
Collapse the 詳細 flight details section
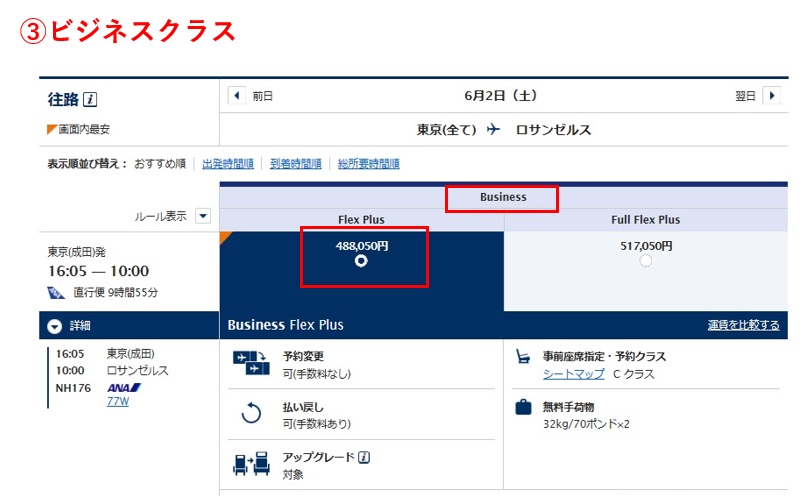[55, 326]
